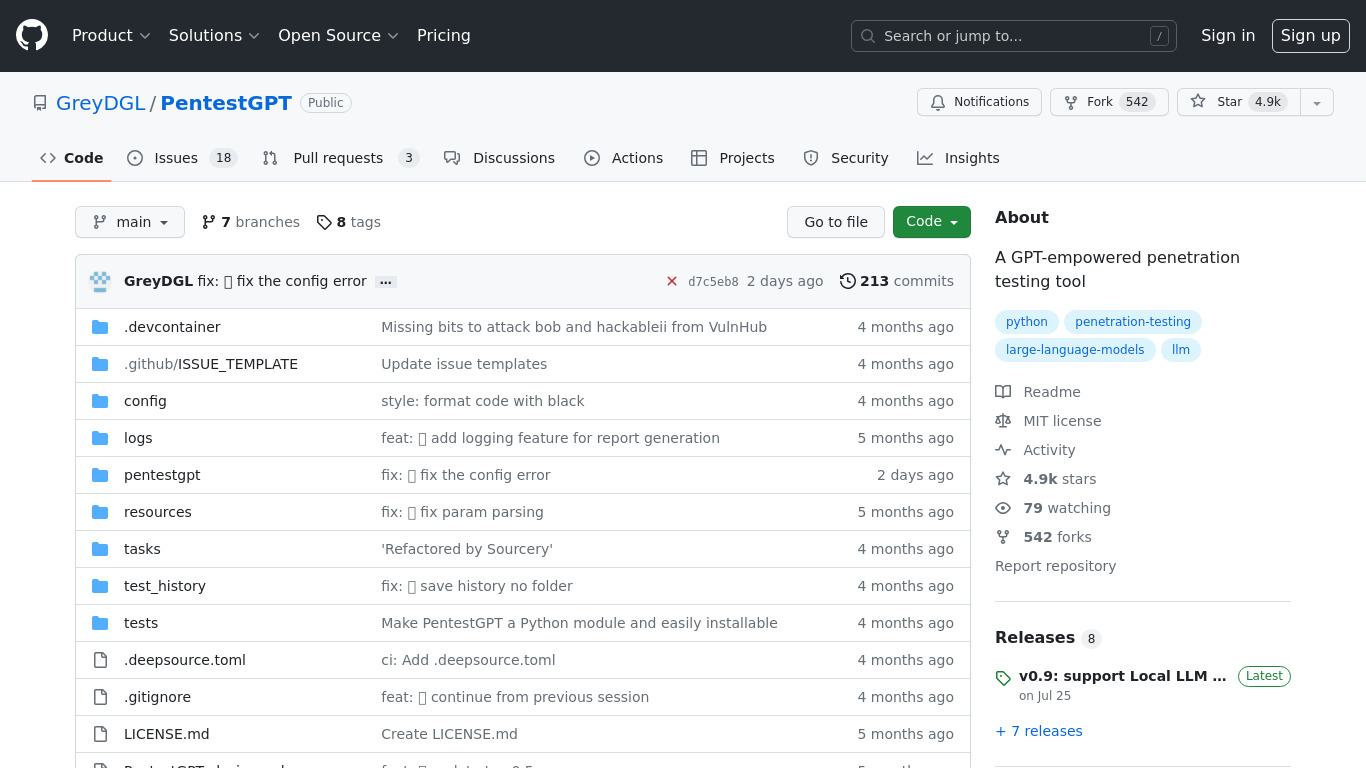
Task: Open the Activity link
Action: tap(1035, 450)
